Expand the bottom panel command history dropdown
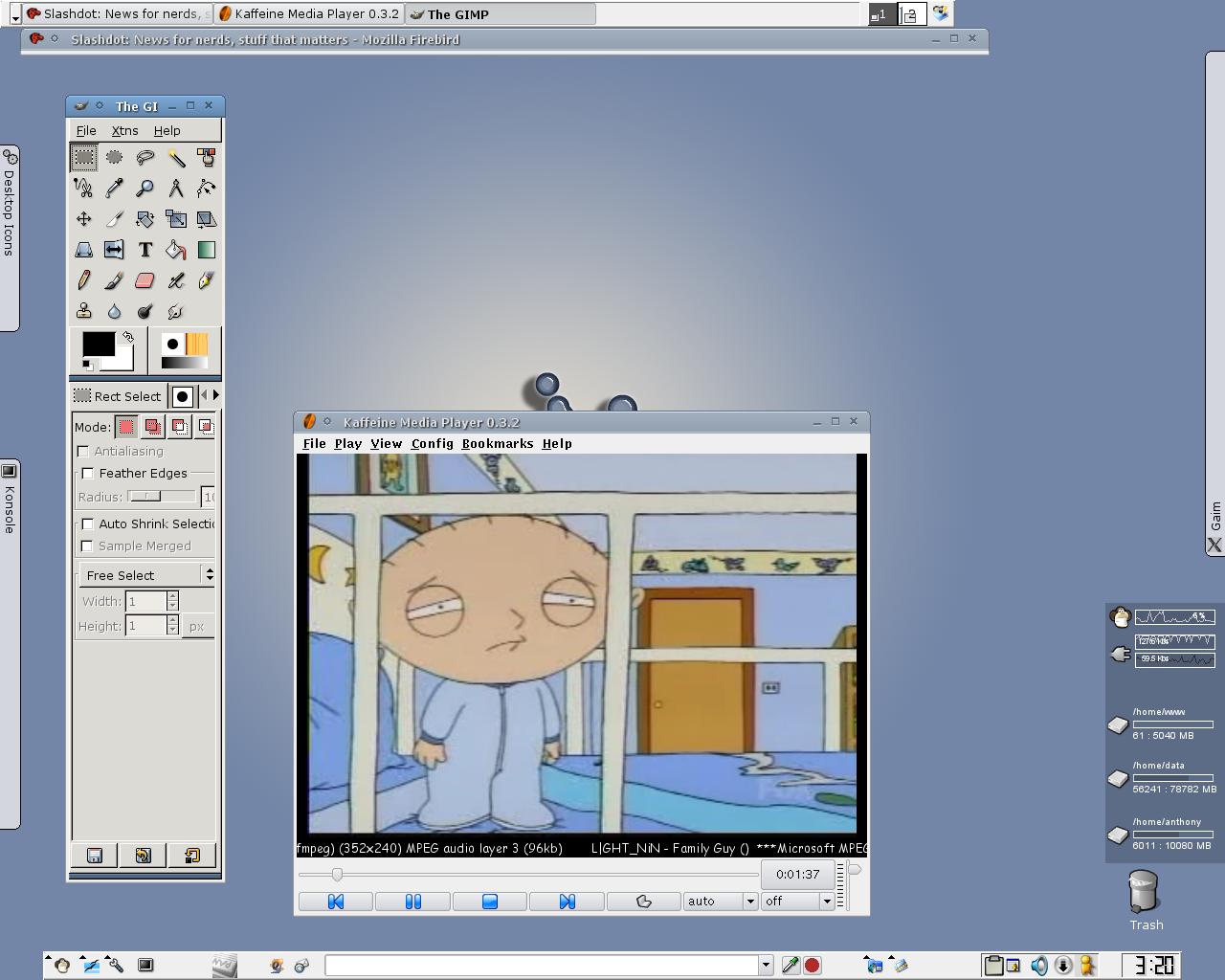Screen dimensions: 1225x980 [766, 966]
